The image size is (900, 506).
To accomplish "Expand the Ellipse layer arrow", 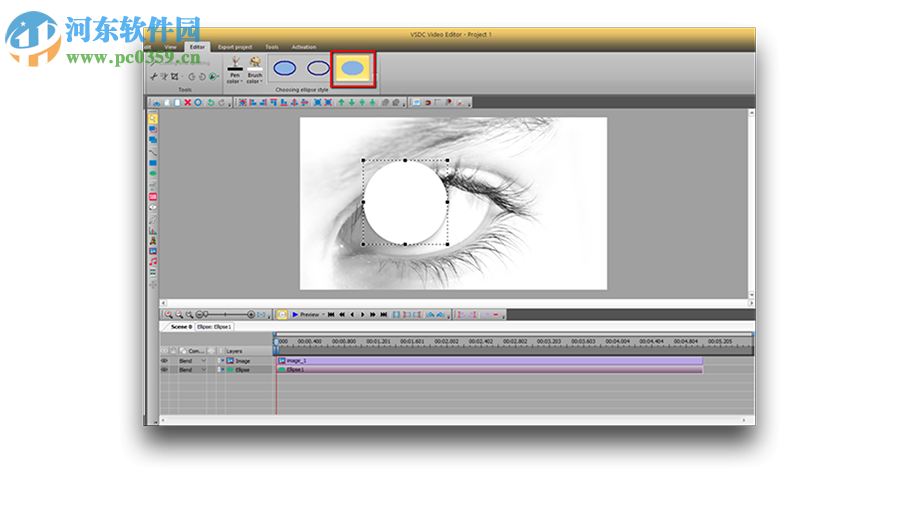I will pos(223,369).
